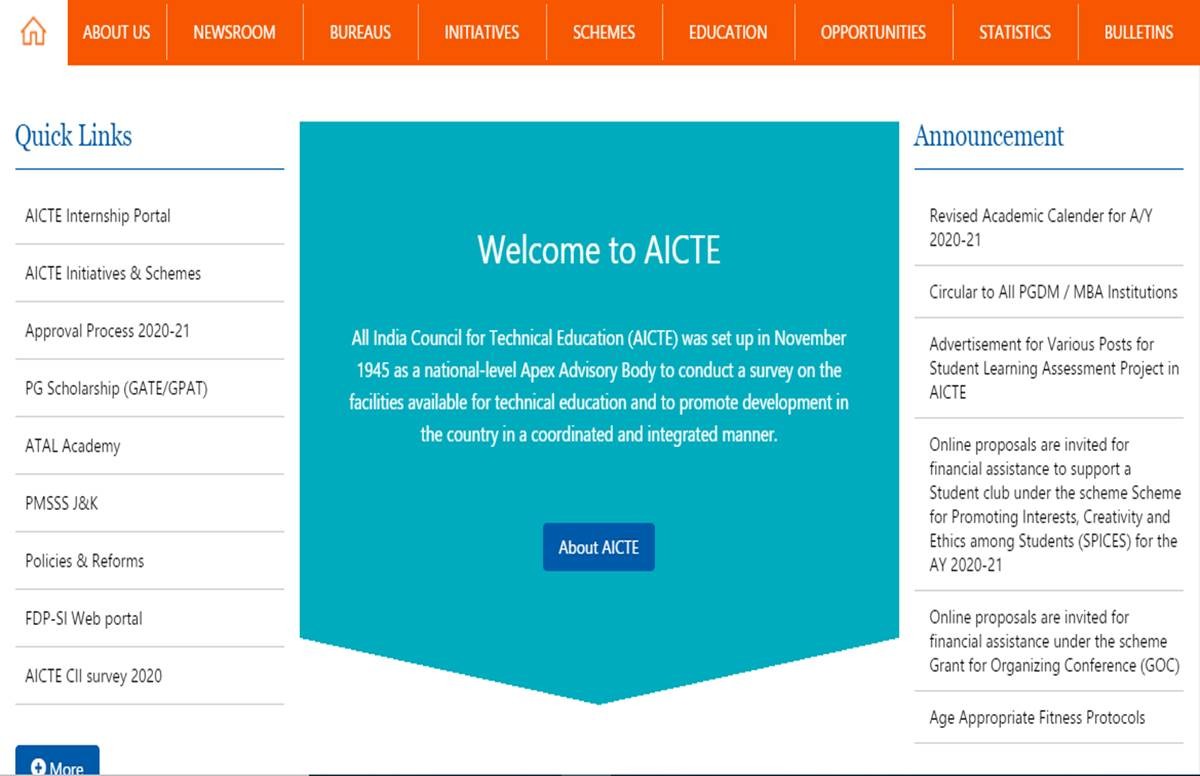1200x776 pixels.
Task: Open the AICTE Internship Portal link
Action: pos(98,216)
